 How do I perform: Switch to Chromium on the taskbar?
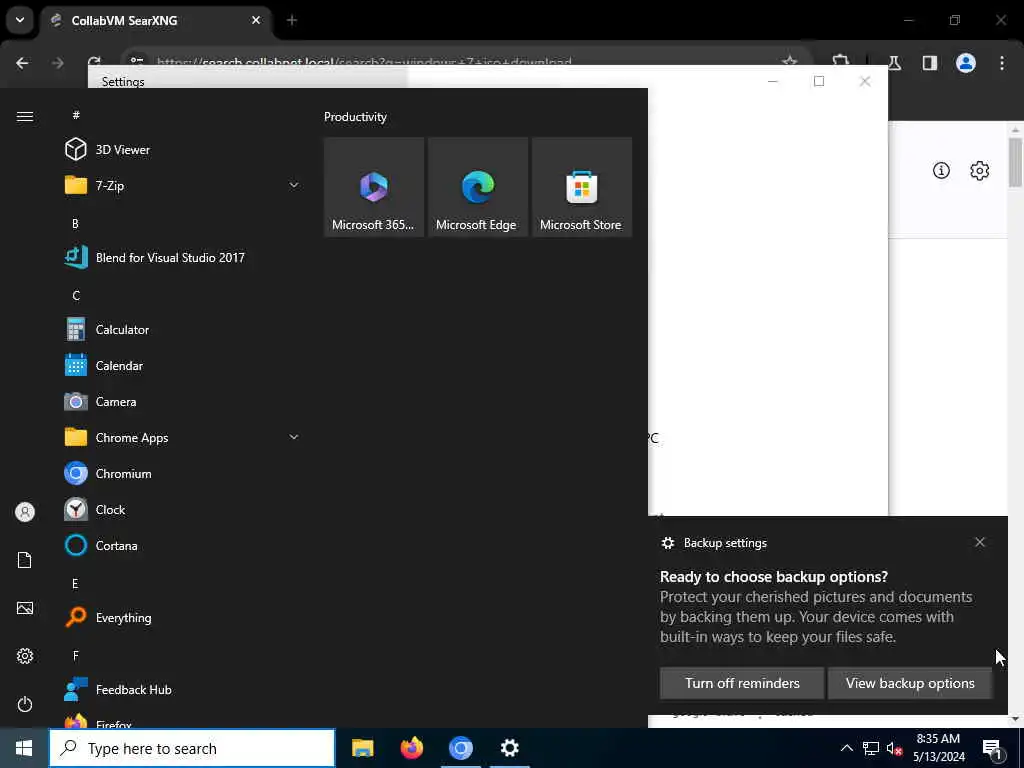point(460,748)
